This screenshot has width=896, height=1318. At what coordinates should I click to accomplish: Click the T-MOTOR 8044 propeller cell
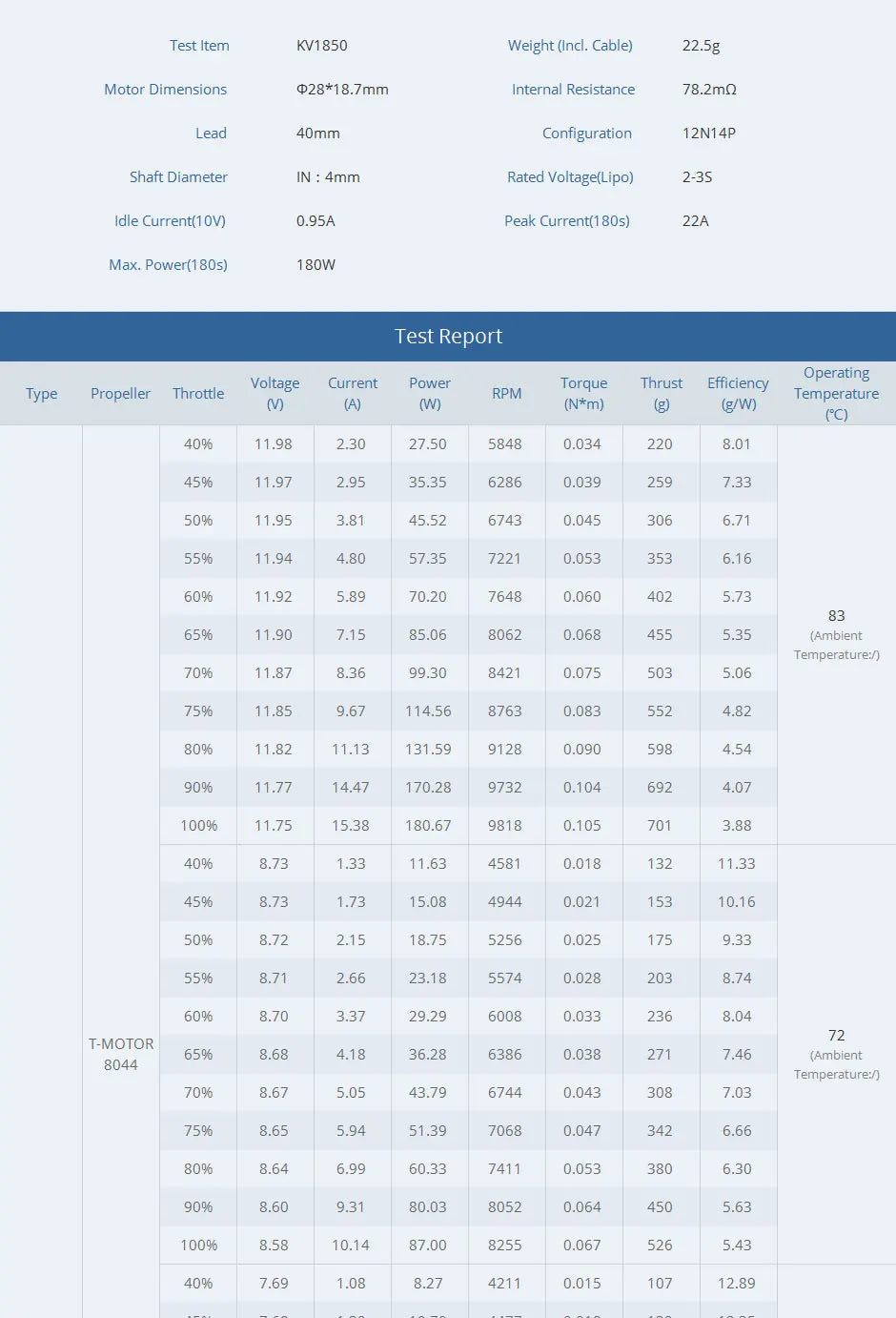[121, 1054]
